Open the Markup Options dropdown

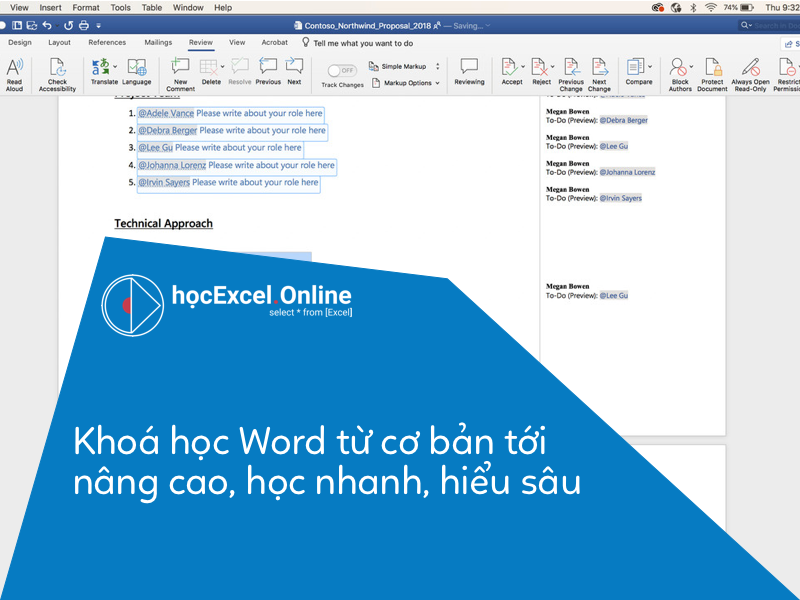click(x=406, y=83)
